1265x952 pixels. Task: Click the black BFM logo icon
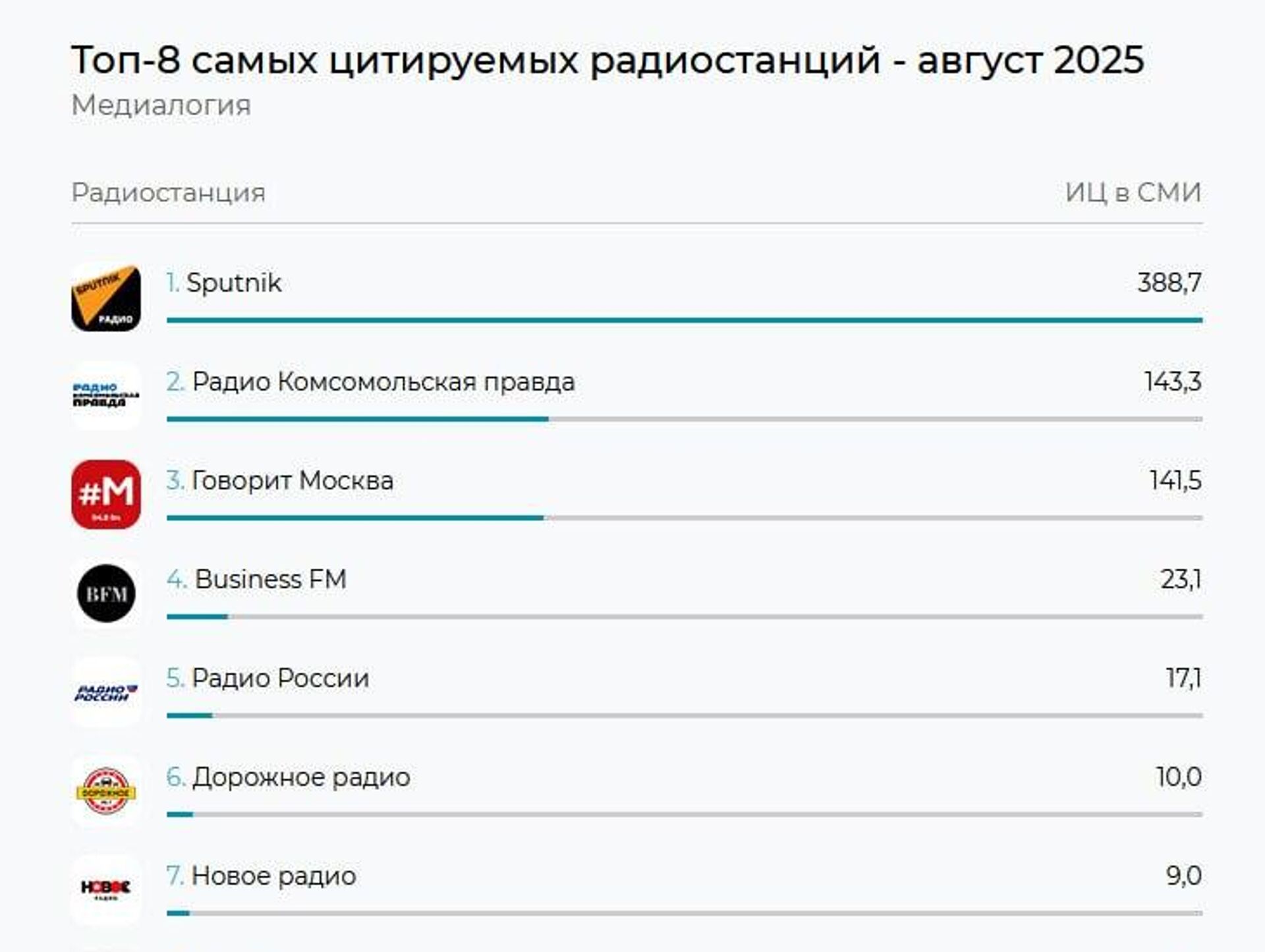coord(106,594)
